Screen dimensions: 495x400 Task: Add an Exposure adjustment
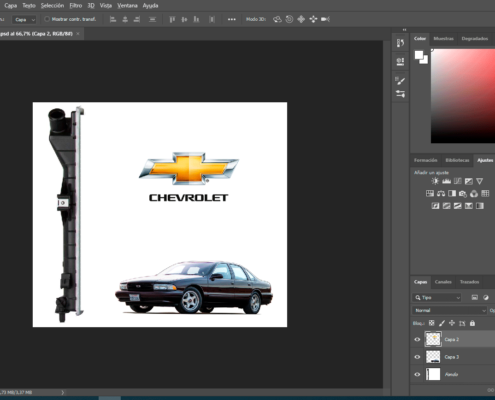click(469, 181)
